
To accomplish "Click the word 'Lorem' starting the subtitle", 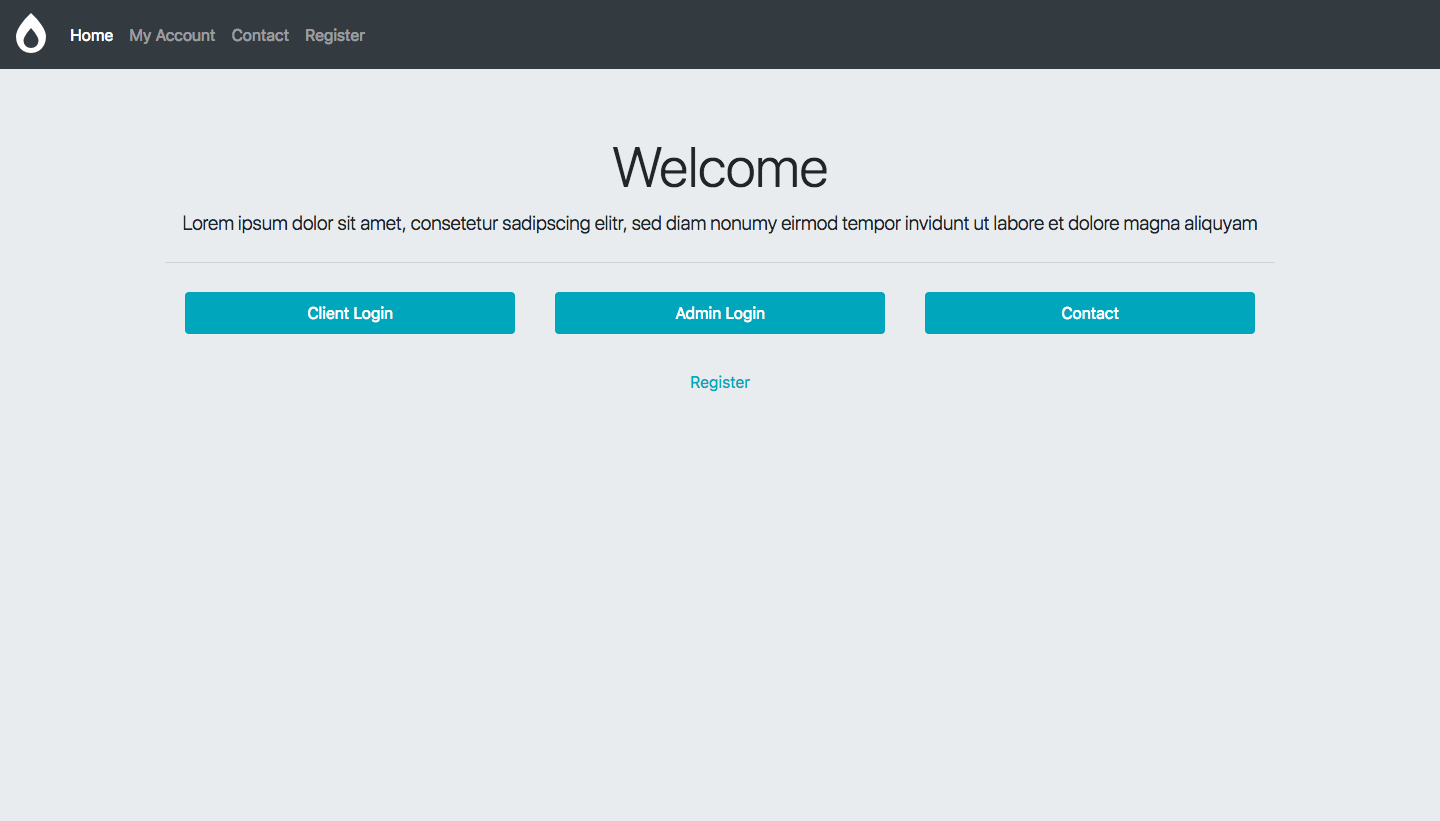I will pos(207,224).
